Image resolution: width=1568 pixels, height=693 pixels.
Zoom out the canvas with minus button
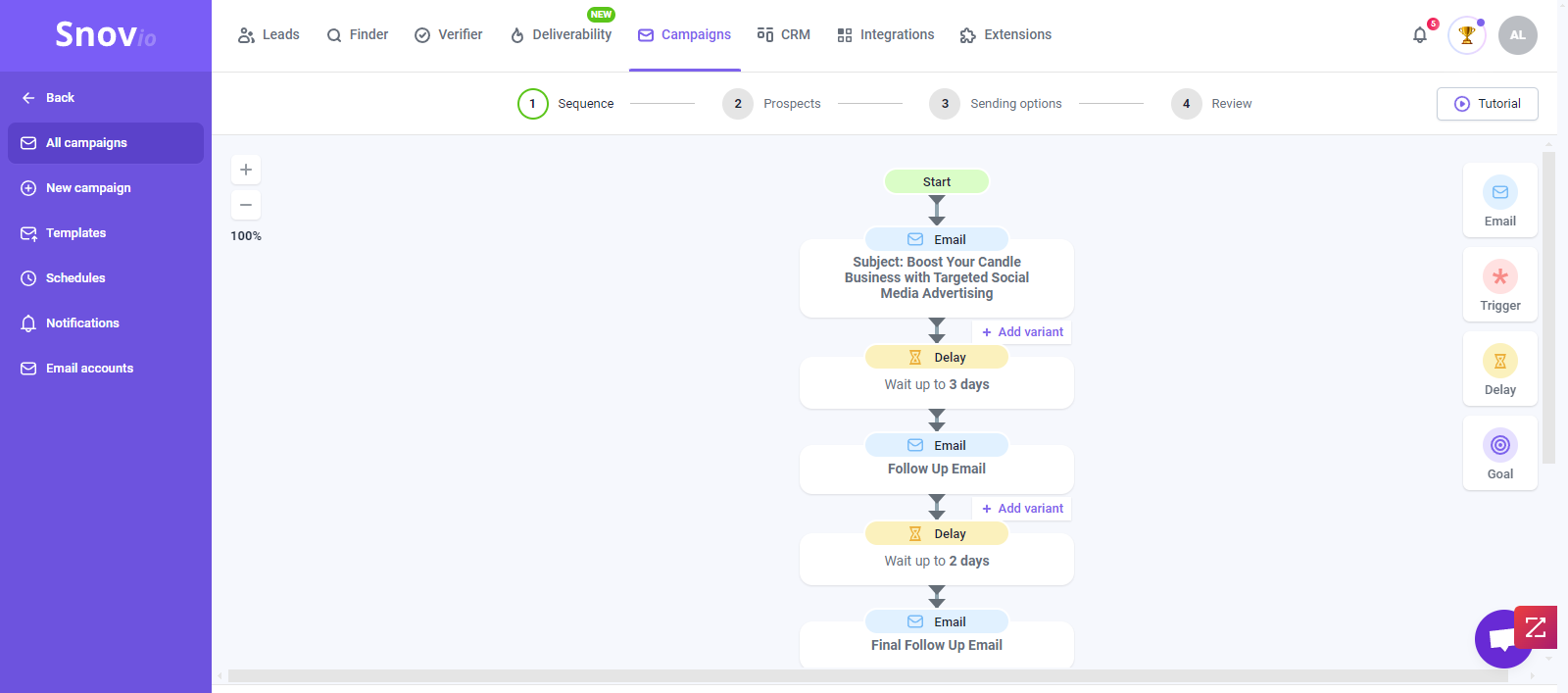[246, 205]
